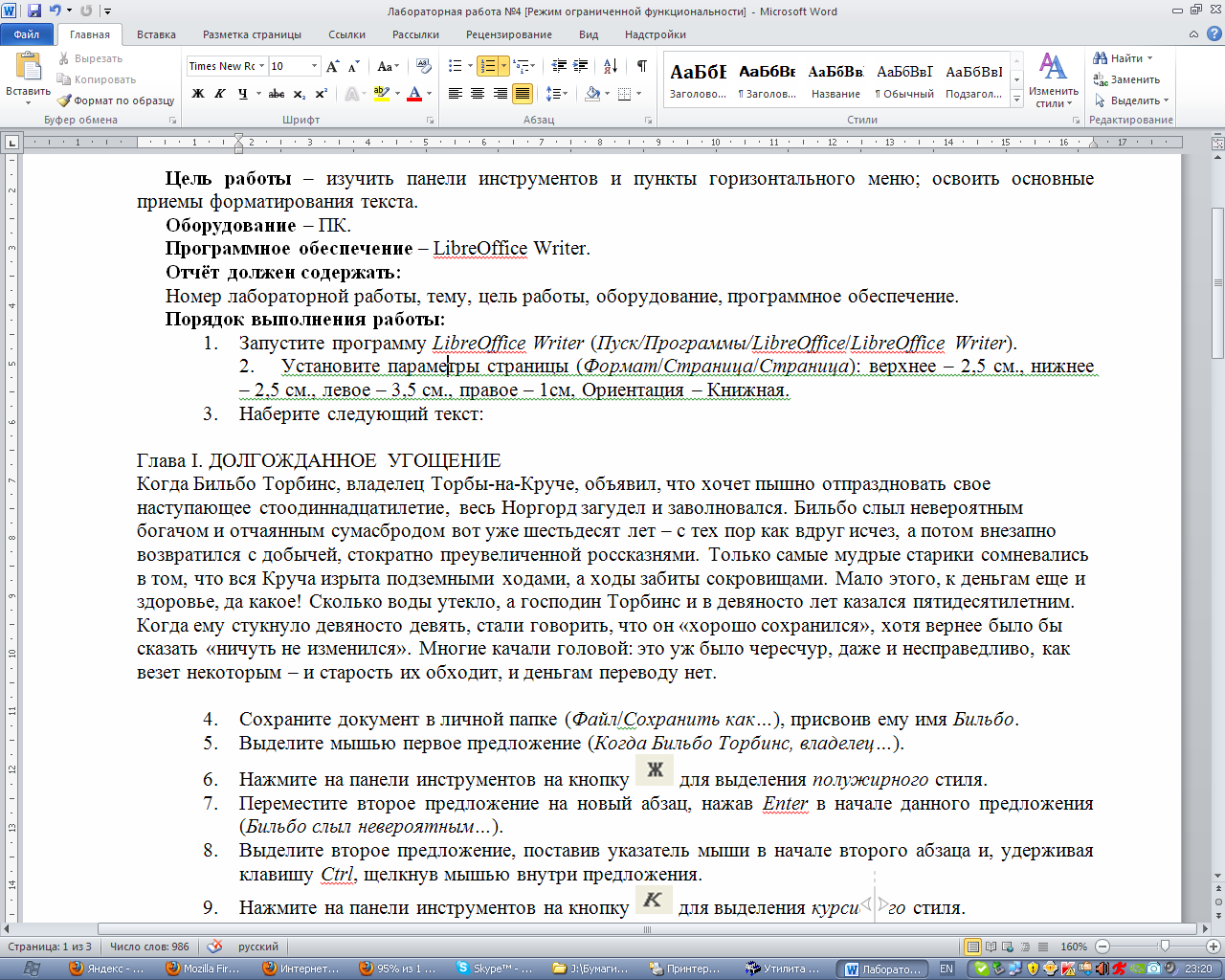Open the Change Case (Аа) dropdown
Screen dimensions: 1225x980
388,66
